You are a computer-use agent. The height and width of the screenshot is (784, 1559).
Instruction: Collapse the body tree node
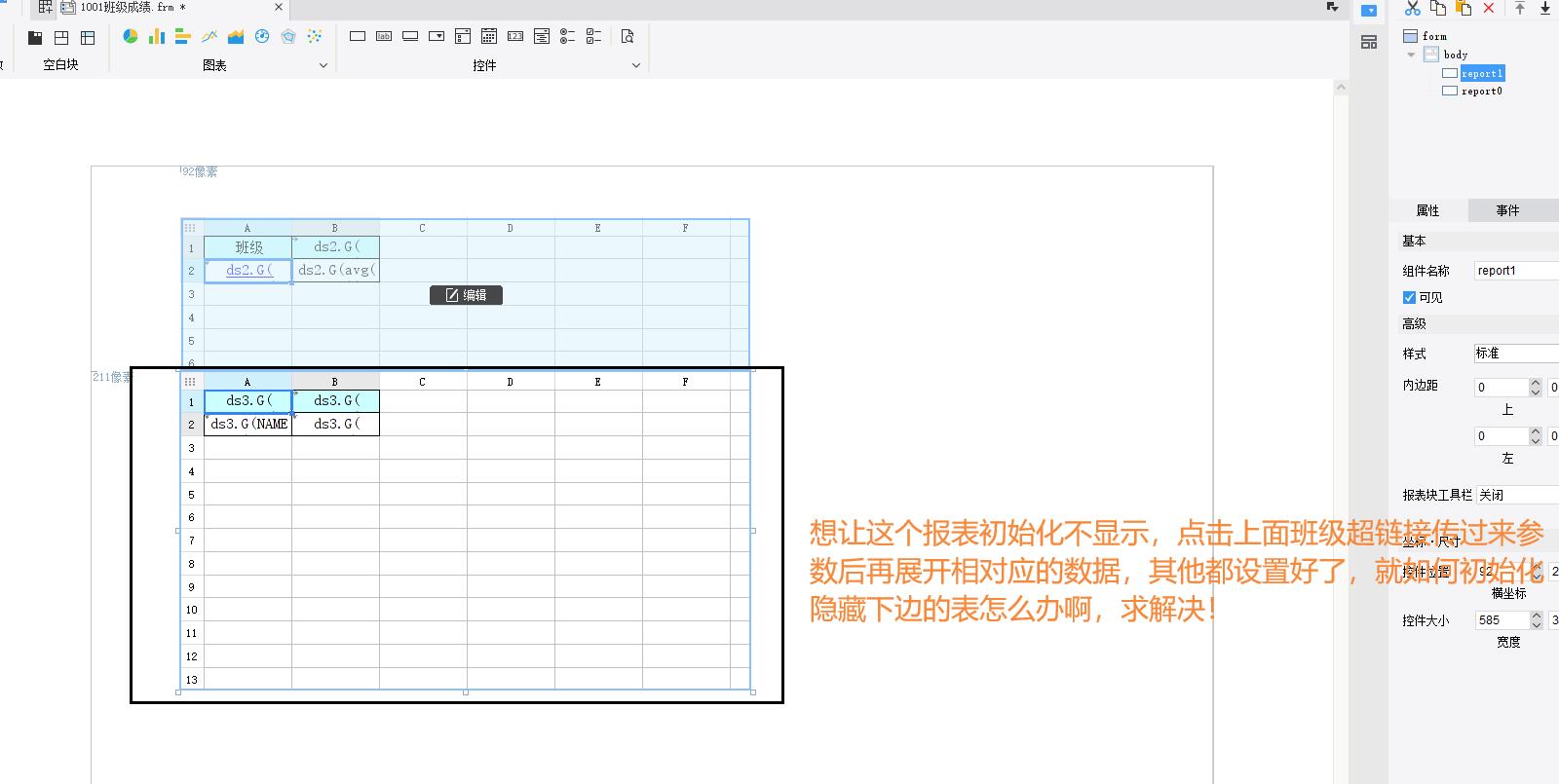[1411, 55]
